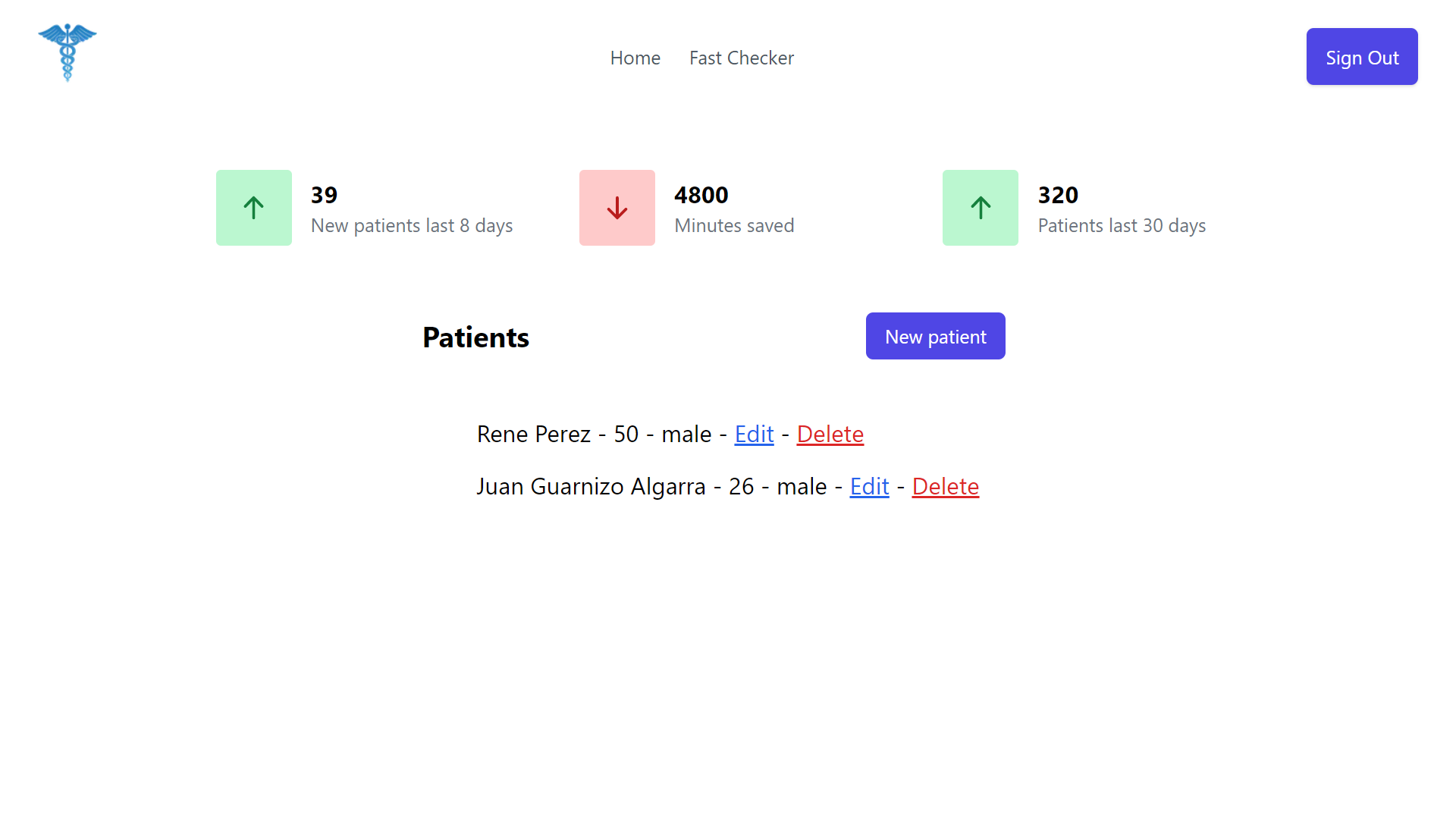Click the Minutes saved label
Viewport: 1456px width, 819px height.
tap(734, 226)
